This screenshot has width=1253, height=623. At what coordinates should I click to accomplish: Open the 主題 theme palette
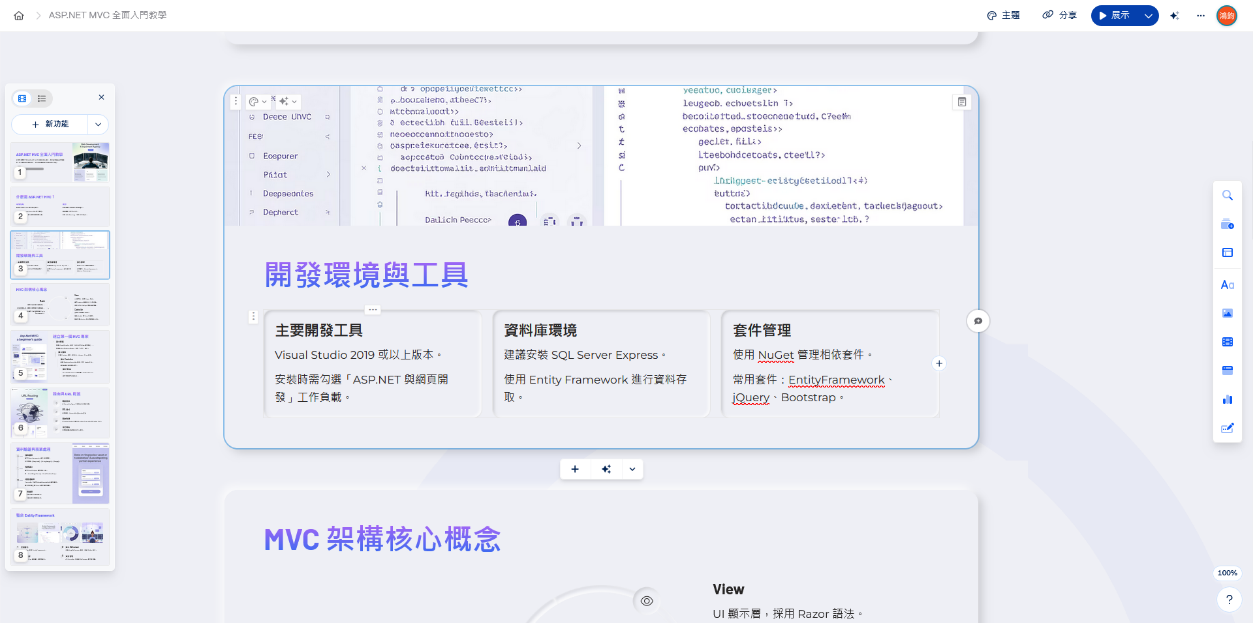coord(1003,16)
